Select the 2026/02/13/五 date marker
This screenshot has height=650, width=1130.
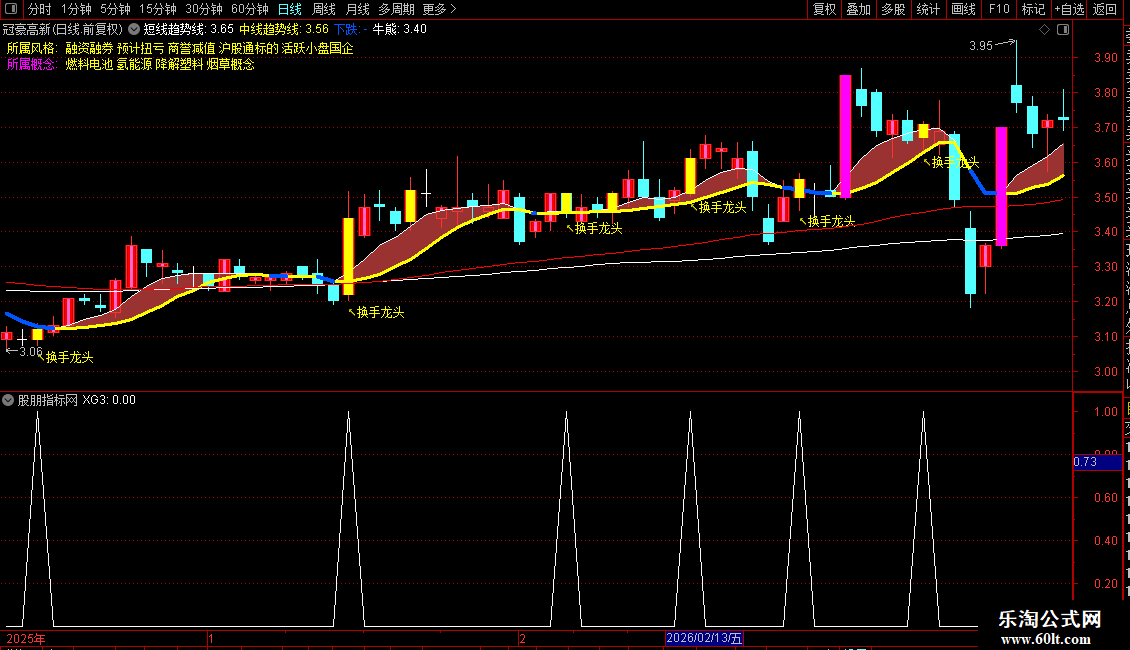click(x=704, y=638)
